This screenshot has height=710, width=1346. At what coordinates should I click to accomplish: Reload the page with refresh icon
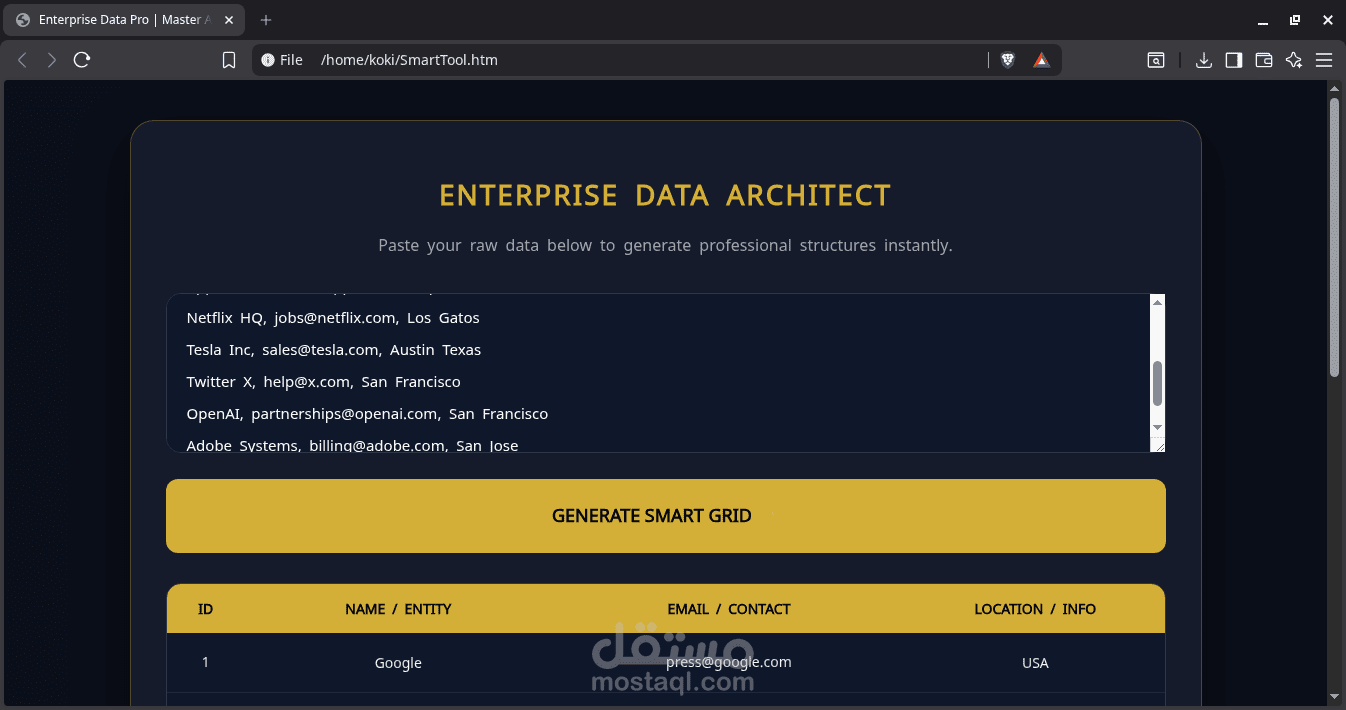(82, 60)
